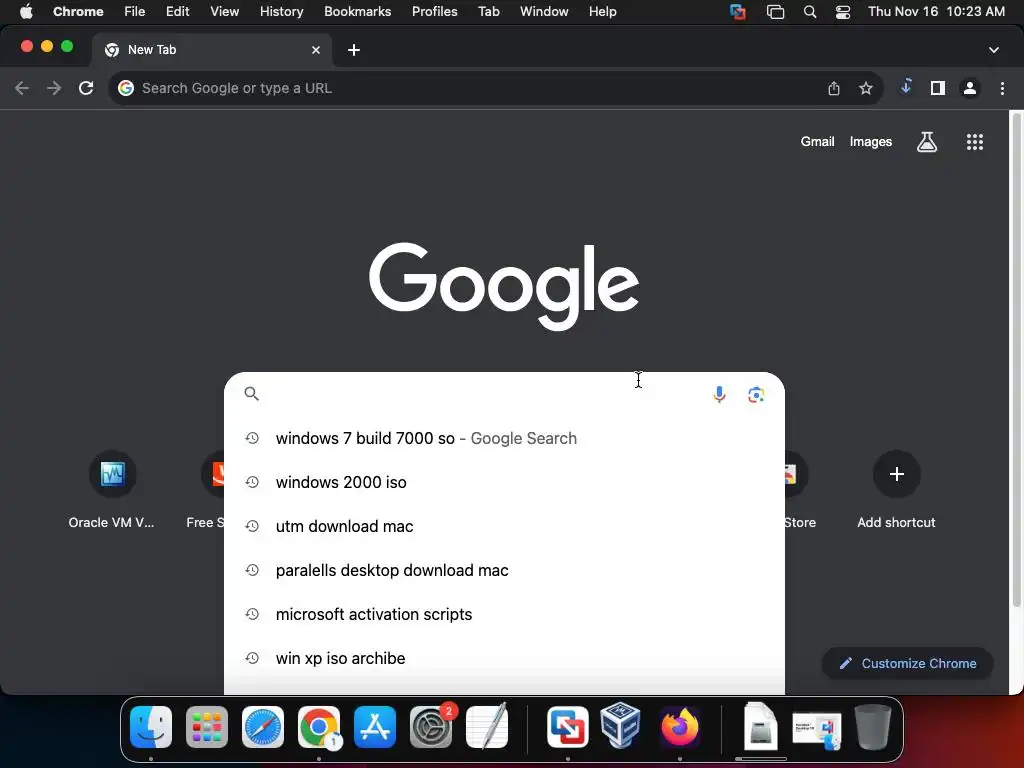The height and width of the screenshot is (768, 1024).
Task: Click the Images link
Action: point(871,142)
